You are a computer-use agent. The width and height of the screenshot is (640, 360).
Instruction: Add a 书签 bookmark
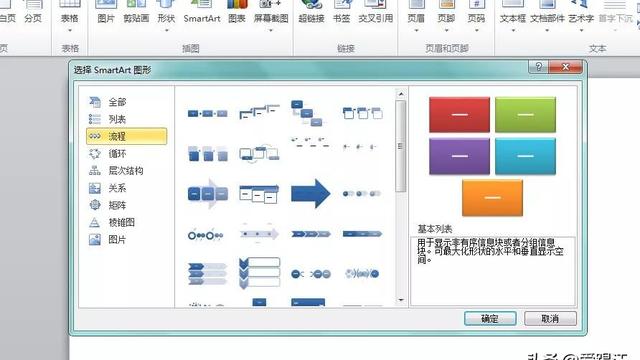coord(342,12)
